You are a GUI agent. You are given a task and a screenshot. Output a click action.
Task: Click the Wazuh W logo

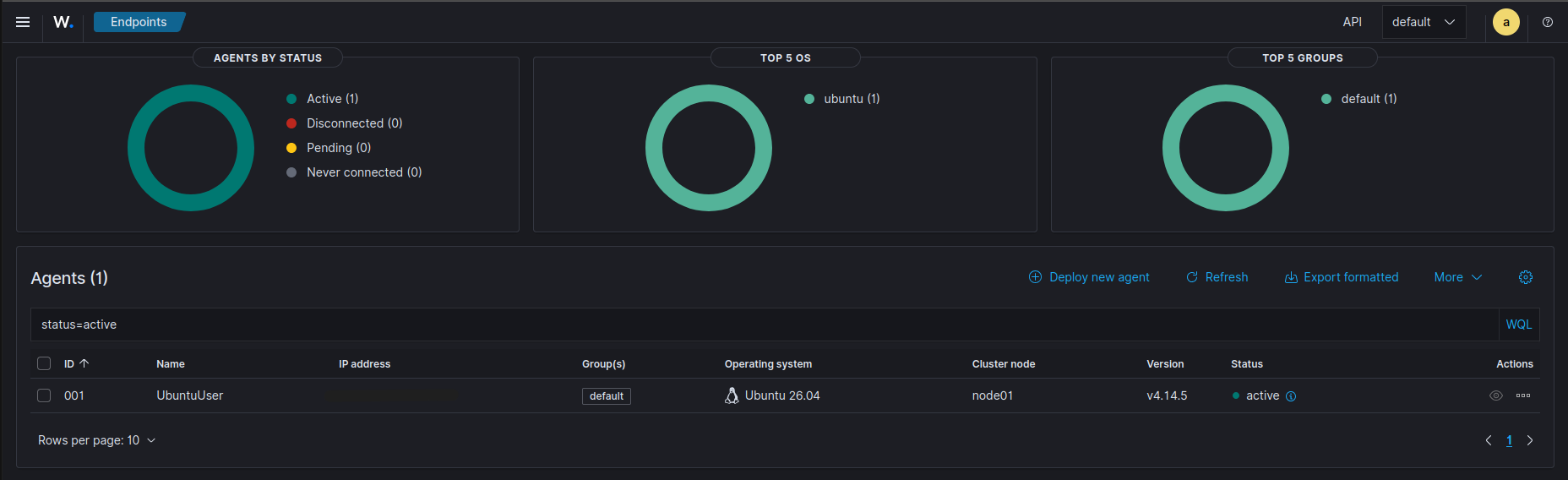click(x=63, y=22)
